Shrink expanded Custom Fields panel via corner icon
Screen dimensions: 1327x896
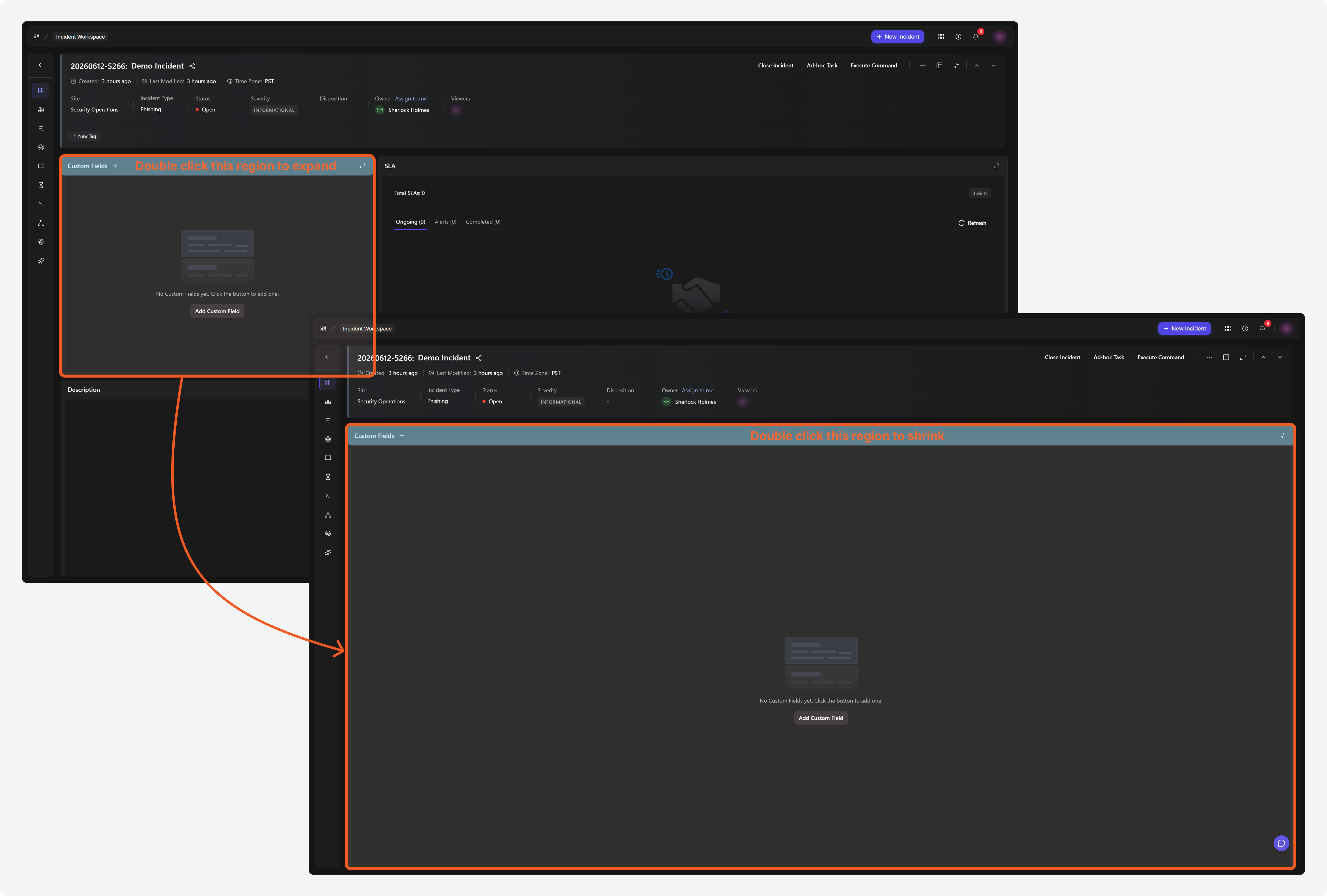tap(1282, 436)
